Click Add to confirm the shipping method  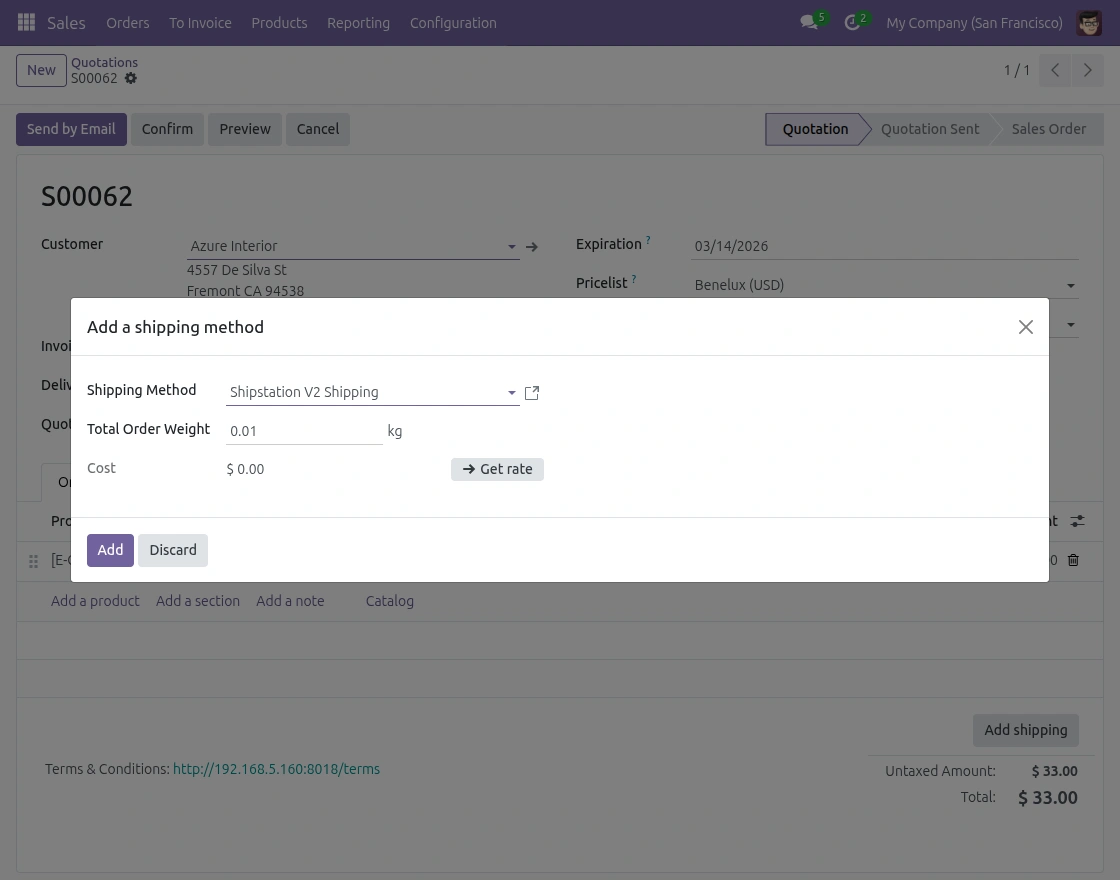coord(110,550)
